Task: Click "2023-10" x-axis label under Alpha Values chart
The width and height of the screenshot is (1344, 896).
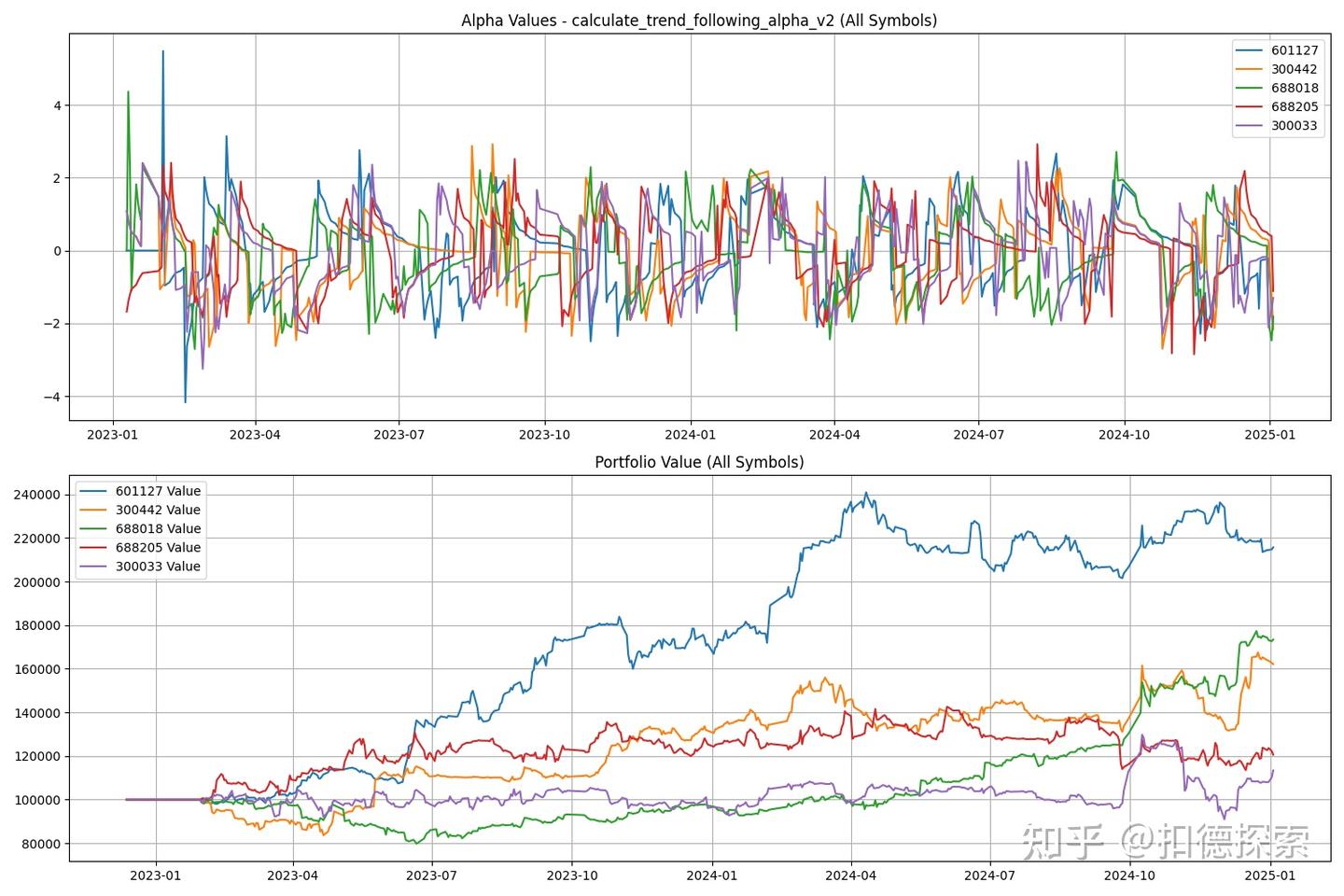Action: click(x=544, y=434)
